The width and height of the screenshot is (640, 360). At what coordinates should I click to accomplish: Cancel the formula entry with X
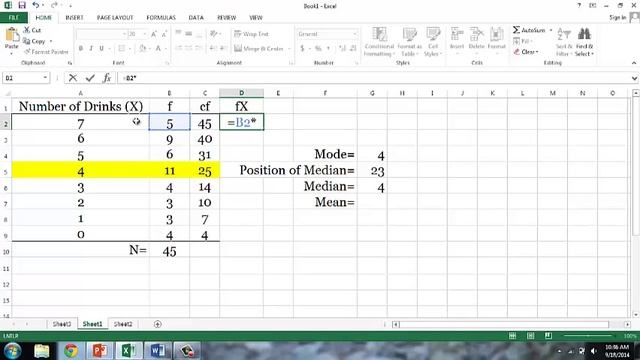(73, 78)
